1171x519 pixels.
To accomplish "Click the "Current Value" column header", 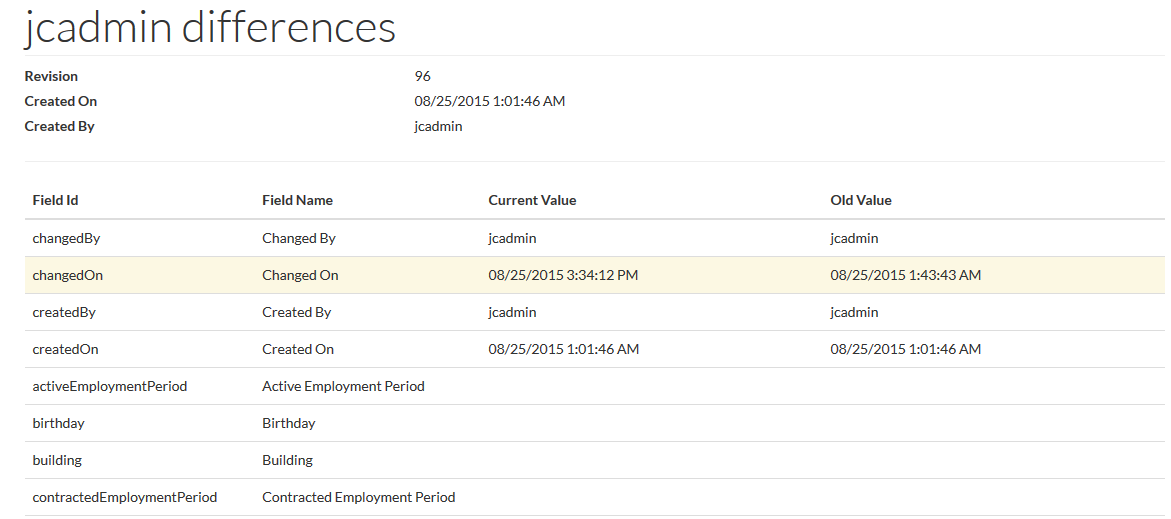I will click(x=532, y=200).
